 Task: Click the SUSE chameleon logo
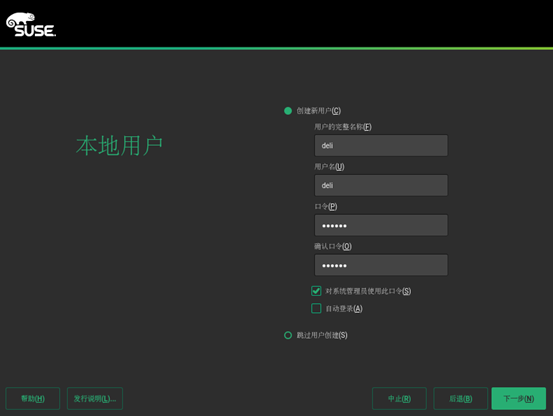click(31, 25)
